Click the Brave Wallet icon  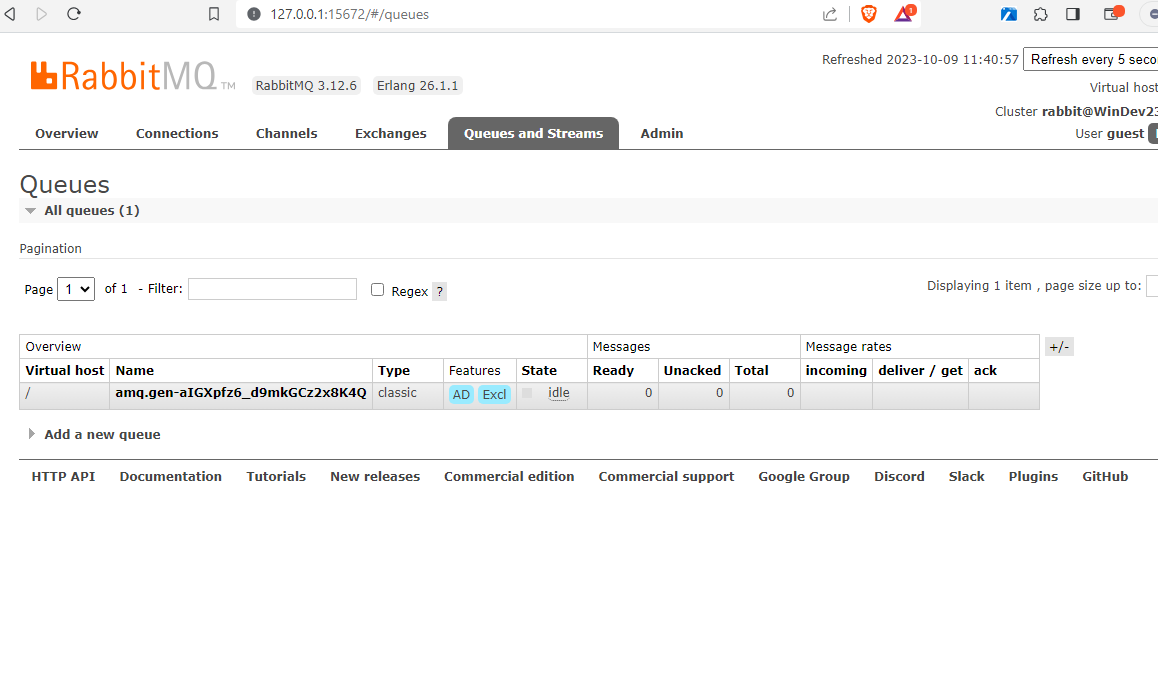[x=1109, y=14]
